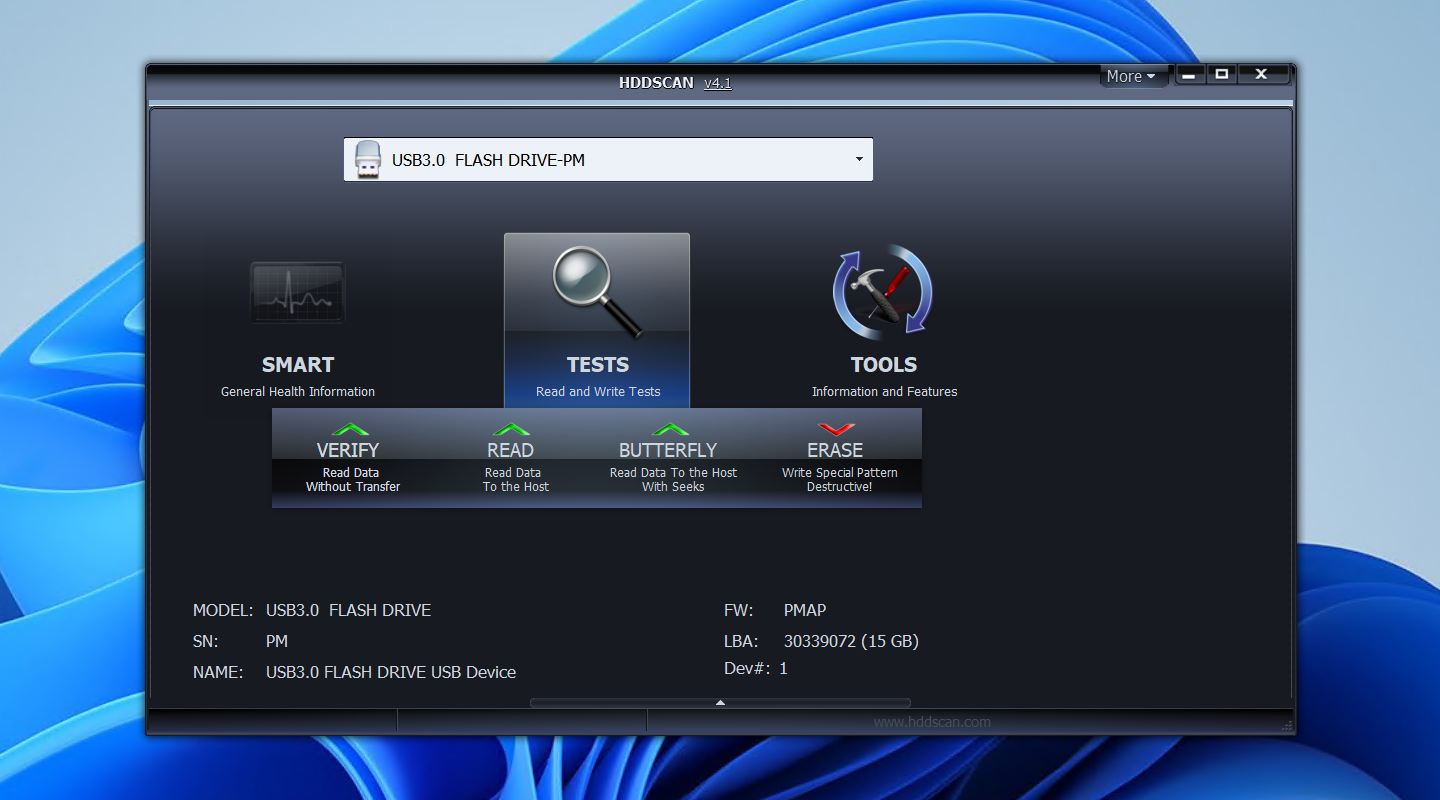Open the drive selection dropdown
This screenshot has height=800, width=1440.
857,158
